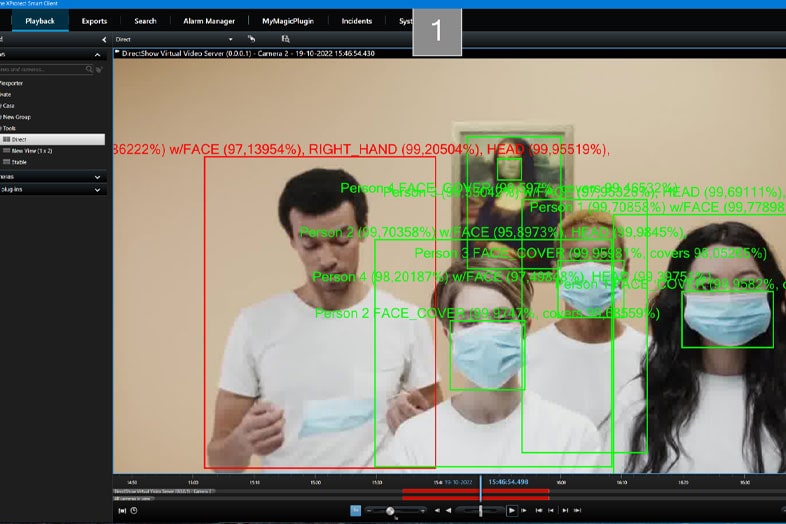This screenshot has width=786, height=524.
Task: Step to the previous frame
Action: pos(437,510)
